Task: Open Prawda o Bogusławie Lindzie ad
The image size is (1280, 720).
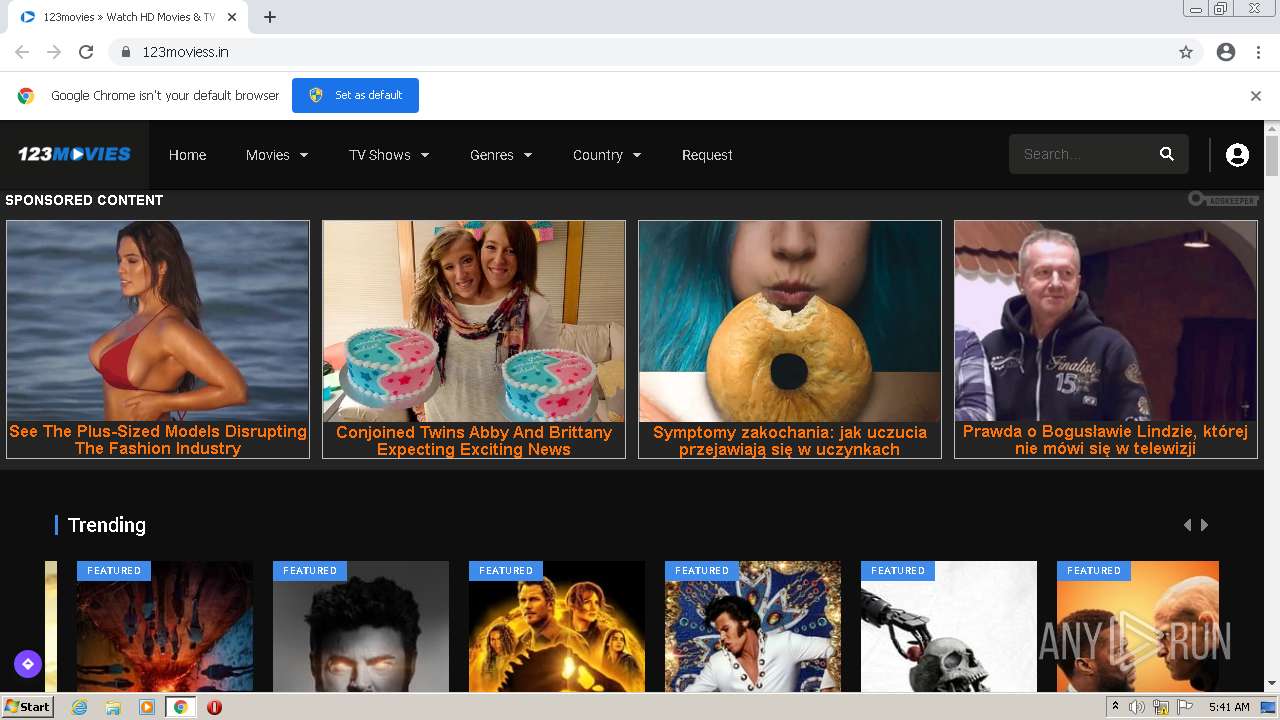Action: click(1106, 339)
